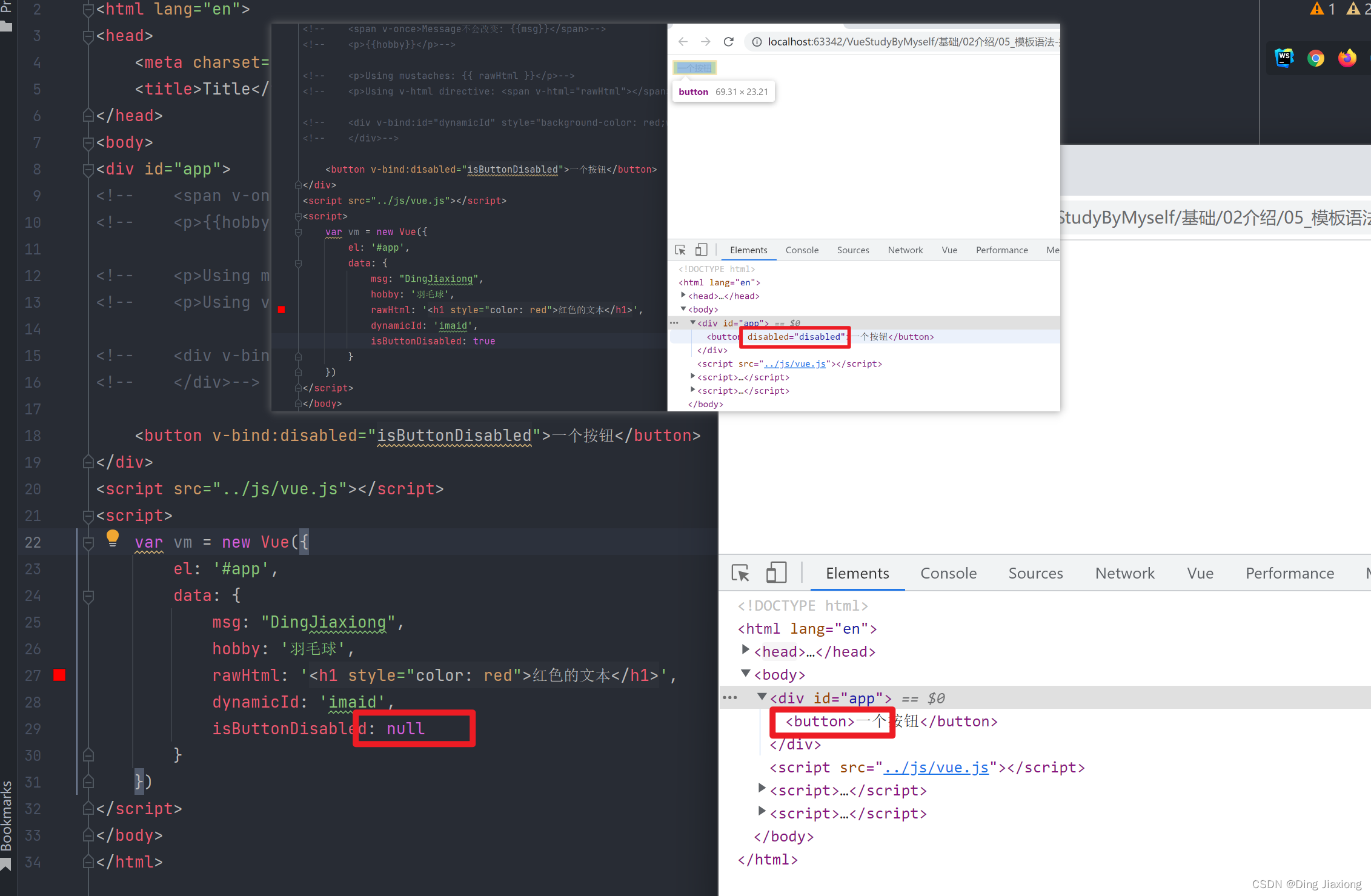Open the orange warning indicator showing 1
1371x896 pixels.
pos(1323,8)
